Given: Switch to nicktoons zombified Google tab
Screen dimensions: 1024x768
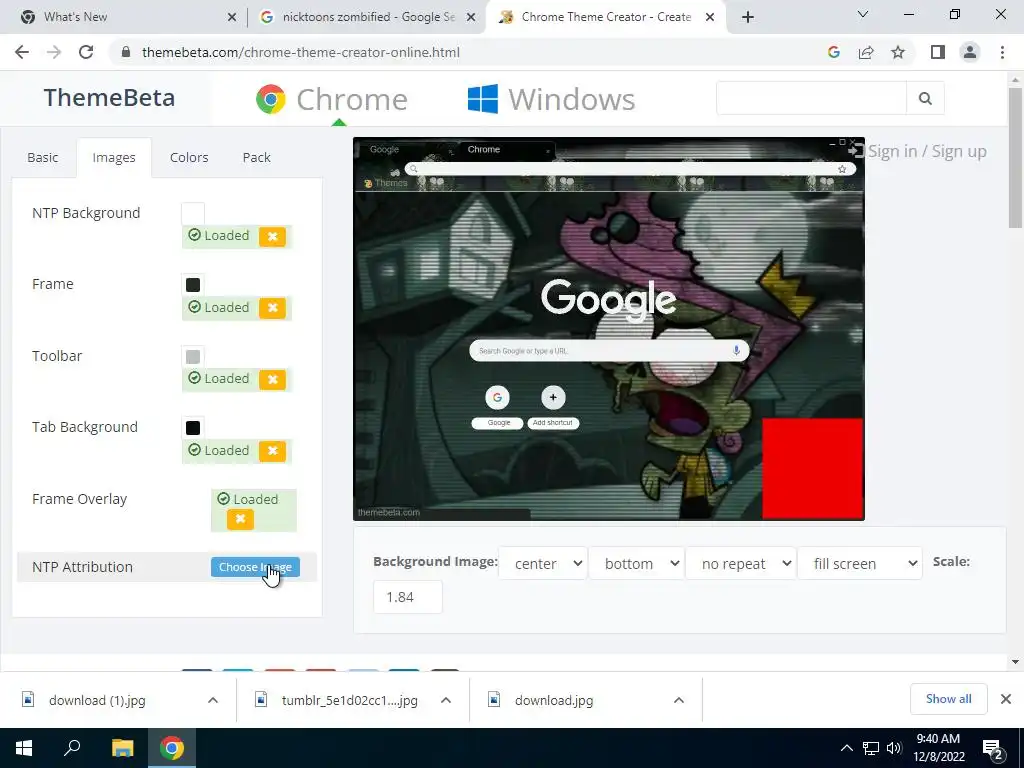Looking at the screenshot, I should coord(368,17).
